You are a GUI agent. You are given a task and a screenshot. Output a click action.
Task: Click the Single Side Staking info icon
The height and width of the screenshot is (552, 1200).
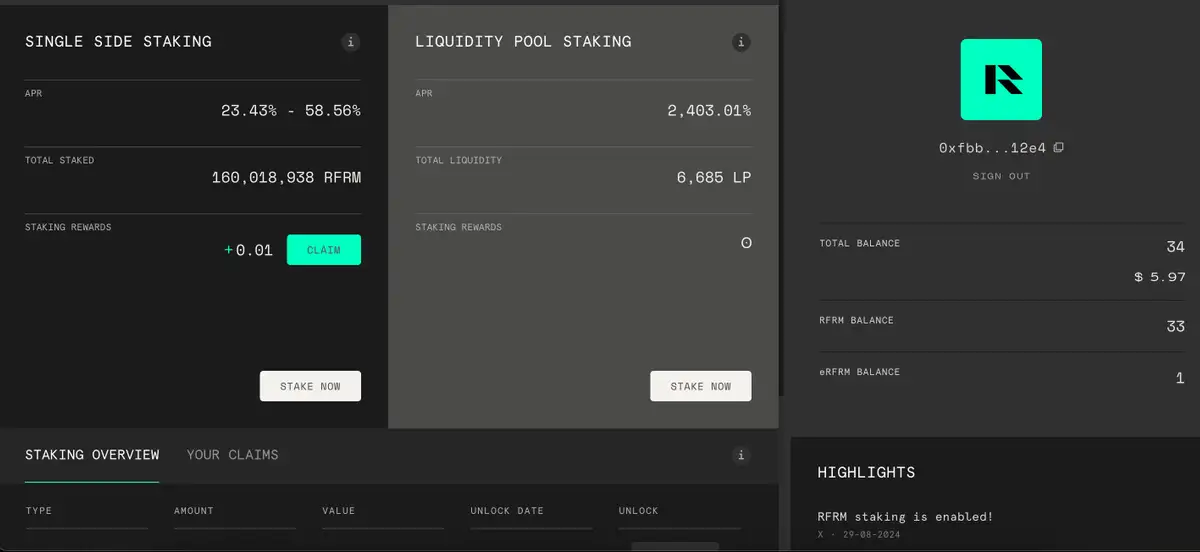[350, 42]
